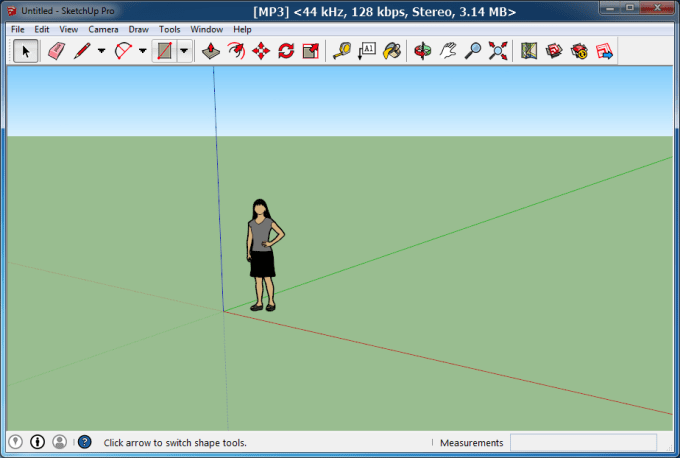Select the arrow Select tool
The image size is (680, 458).
point(26,51)
